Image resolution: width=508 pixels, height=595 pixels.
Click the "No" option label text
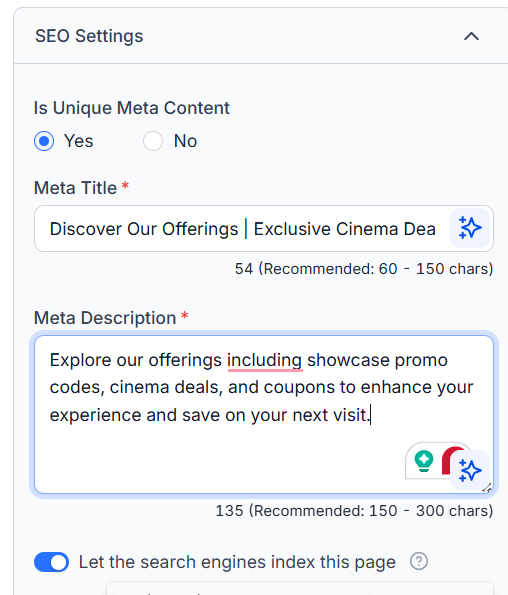pyautogui.click(x=186, y=141)
